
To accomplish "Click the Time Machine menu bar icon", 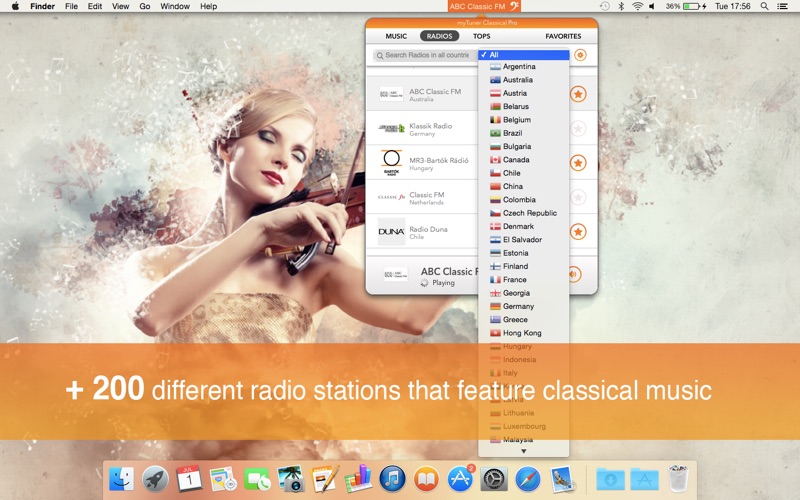I will pos(605,6).
